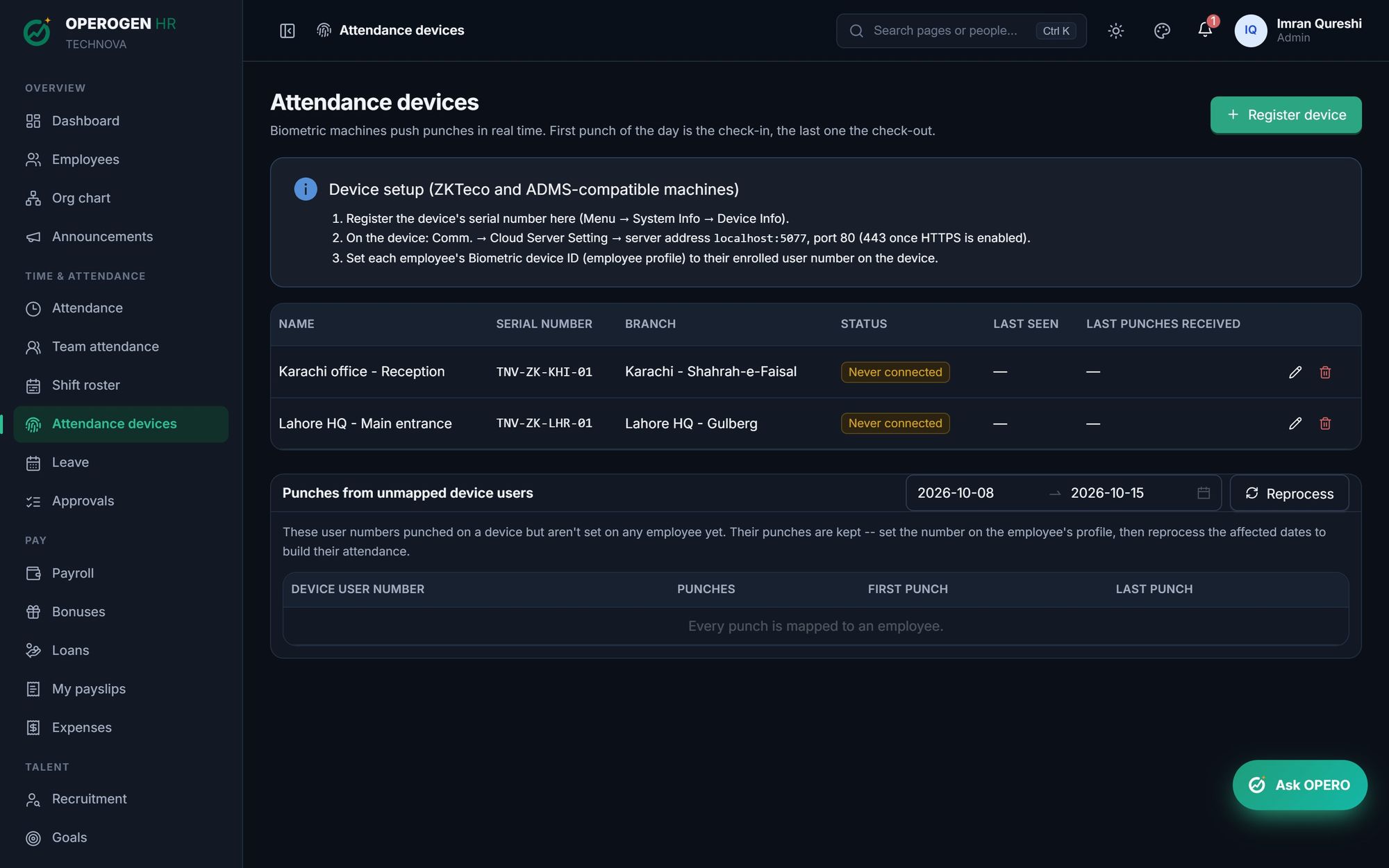The height and width of the screenshot is (868, 1389).
Task: Go to Employees page
Action: 121,160
